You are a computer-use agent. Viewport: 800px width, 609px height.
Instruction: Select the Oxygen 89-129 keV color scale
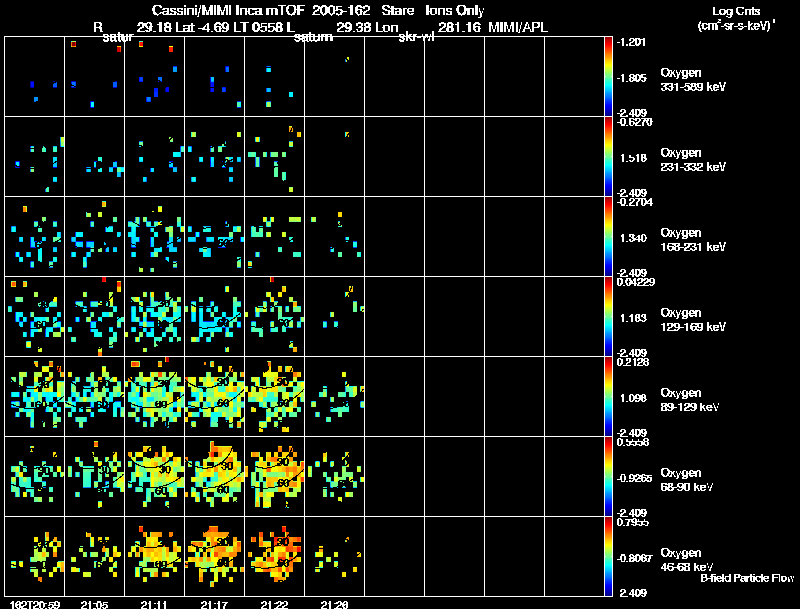point(608,396)
